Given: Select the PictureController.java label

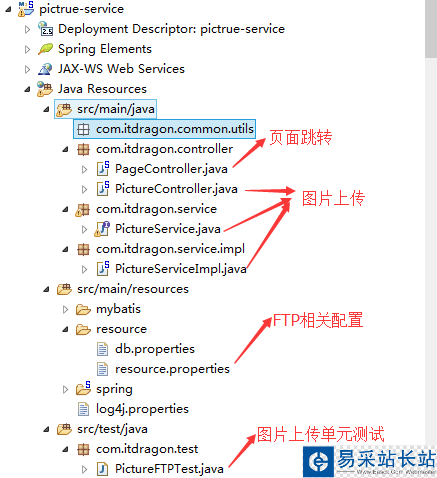Looking at the screenshot, I should click(176, 189).
